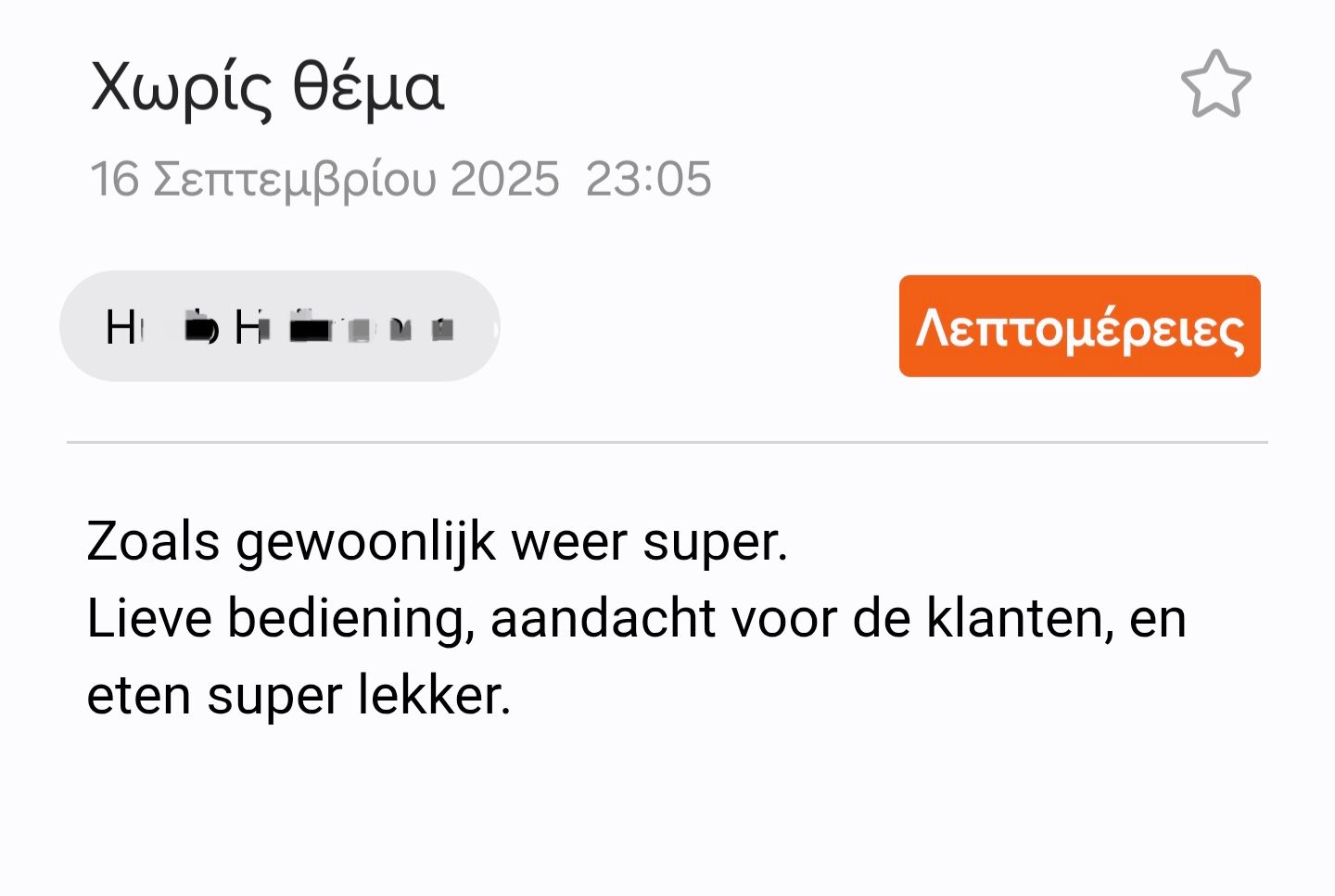
Task: Click the word 'Zoals' starting the message
Action: [x=153, y=541]
